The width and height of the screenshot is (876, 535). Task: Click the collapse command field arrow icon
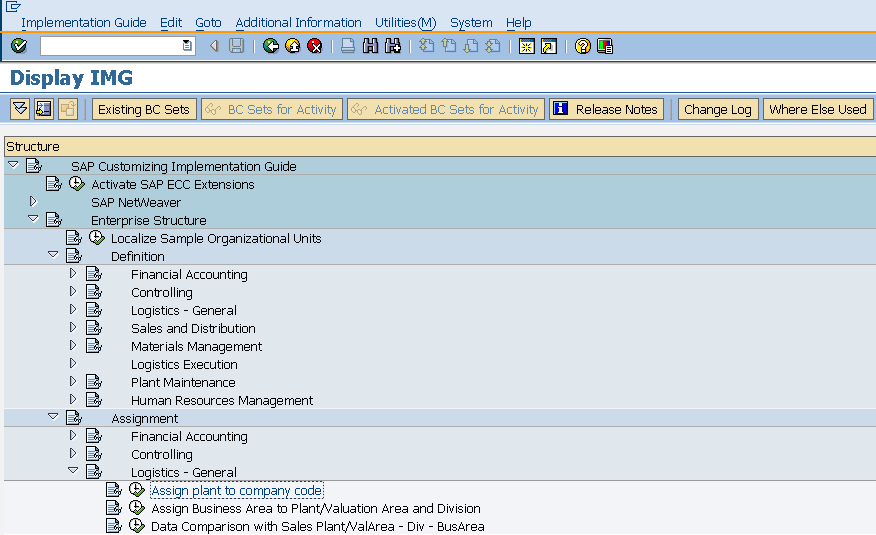point(213,46)
